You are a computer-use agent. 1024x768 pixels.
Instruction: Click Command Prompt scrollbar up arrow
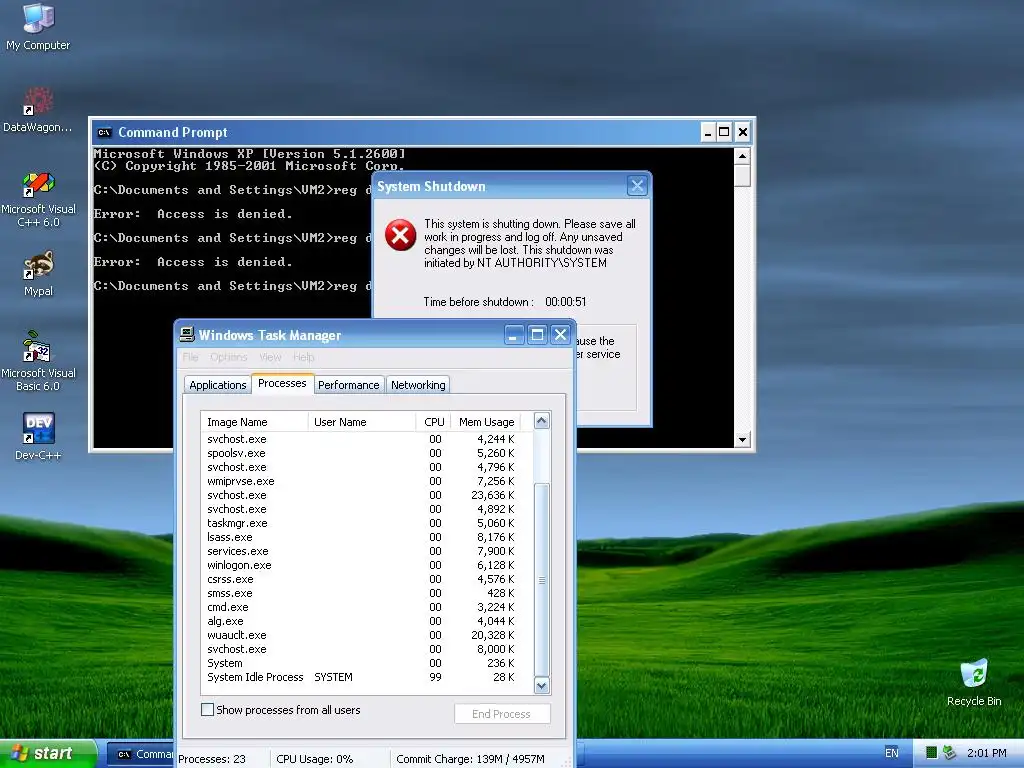(x=742, y=156)
